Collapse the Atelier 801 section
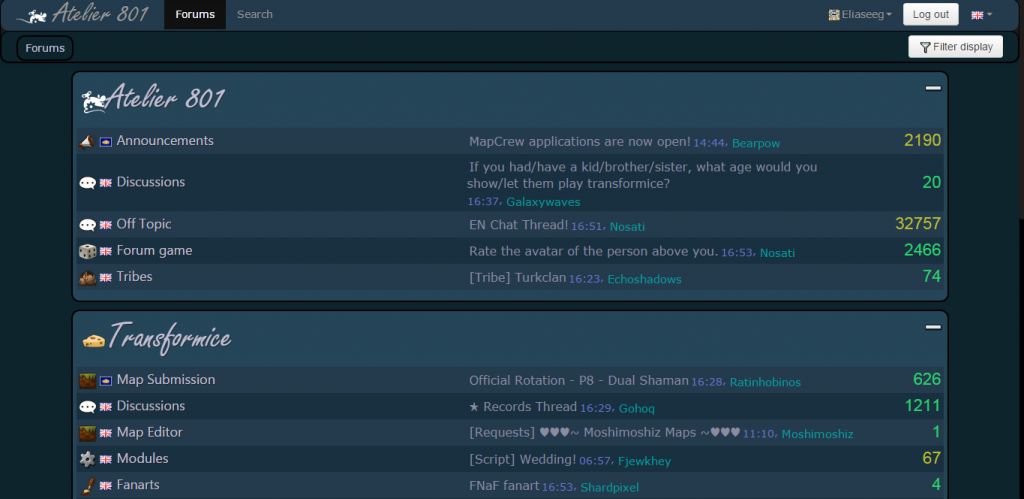Screen dimensions: 1024x499 (x=933, y=88)
